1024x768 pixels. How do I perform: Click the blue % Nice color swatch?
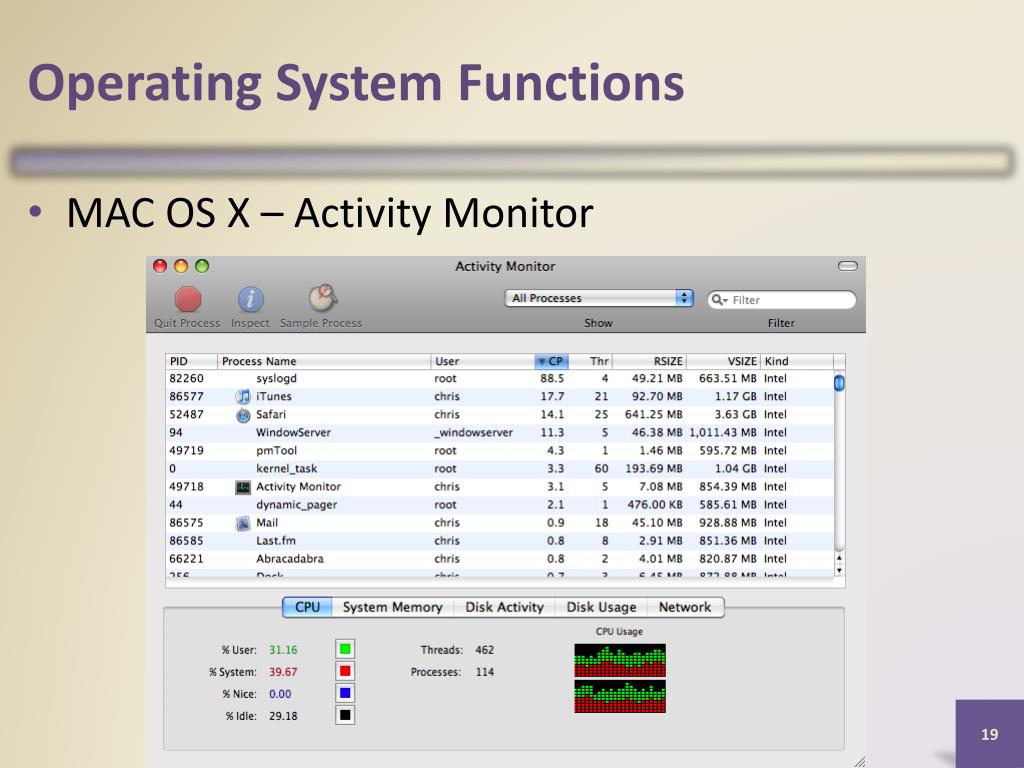point(345,693)
